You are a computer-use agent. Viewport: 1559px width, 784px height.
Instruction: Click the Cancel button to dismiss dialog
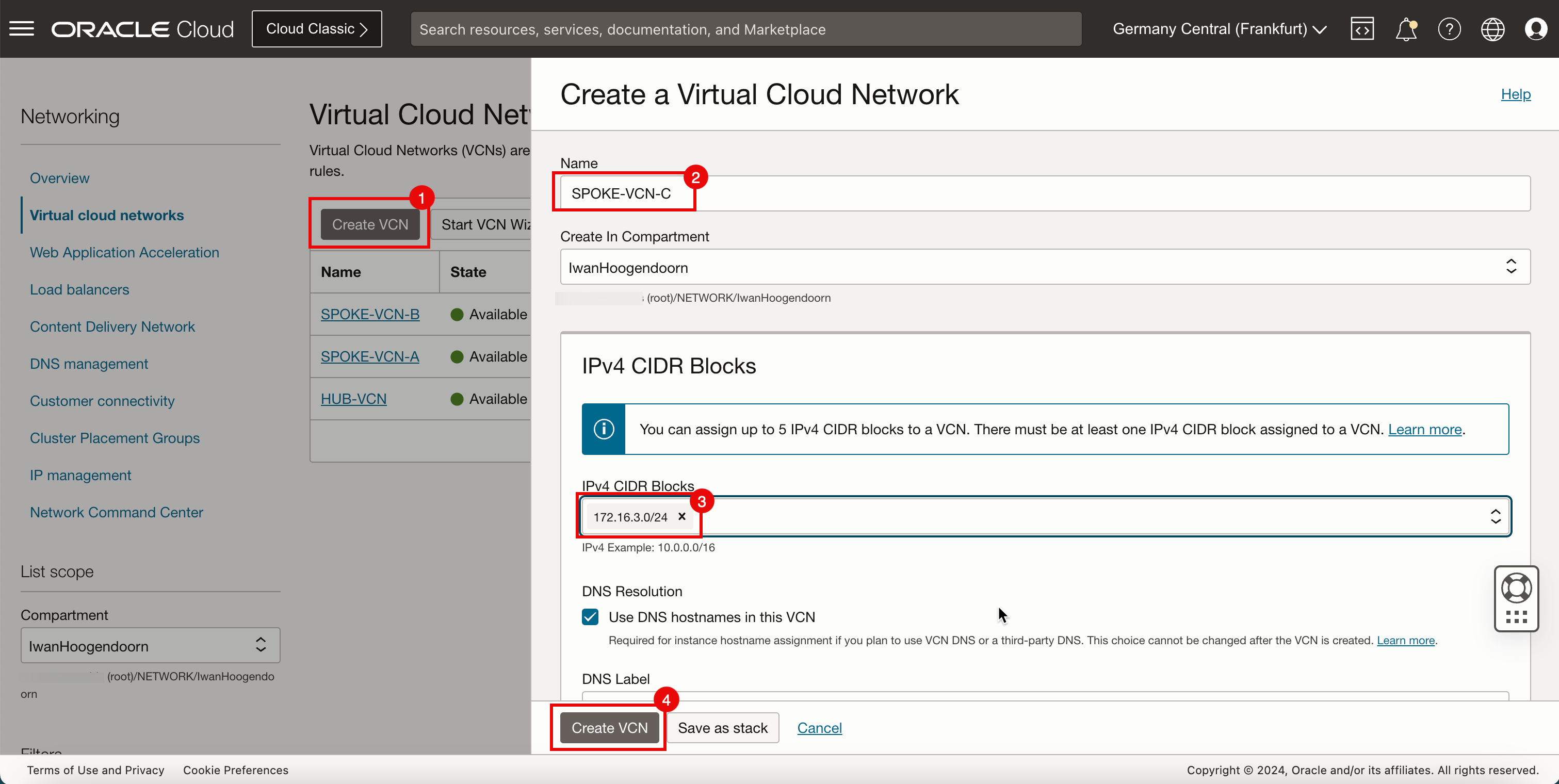[x=820, y=728]
